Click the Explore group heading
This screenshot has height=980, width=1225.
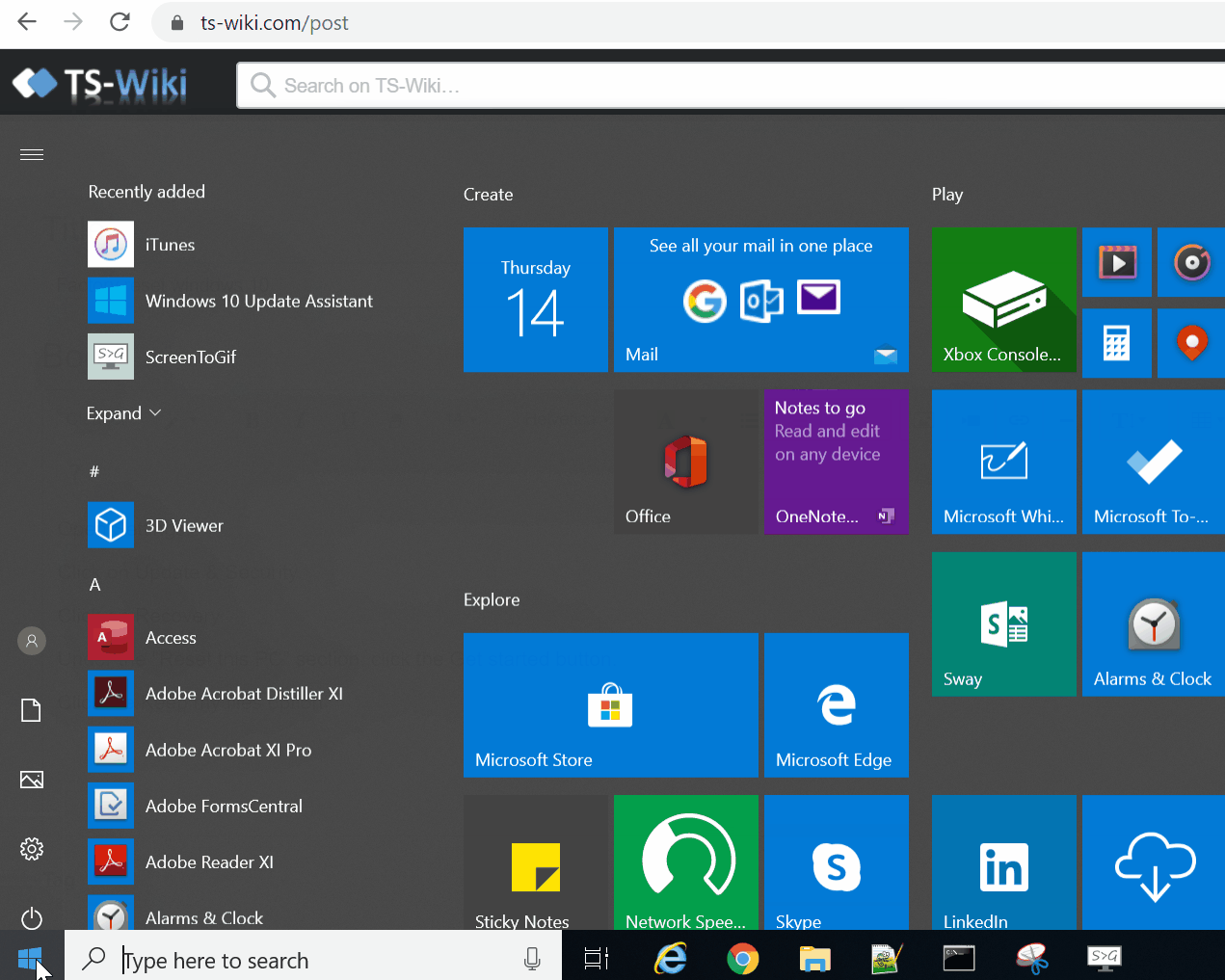(x=492, y=599)
